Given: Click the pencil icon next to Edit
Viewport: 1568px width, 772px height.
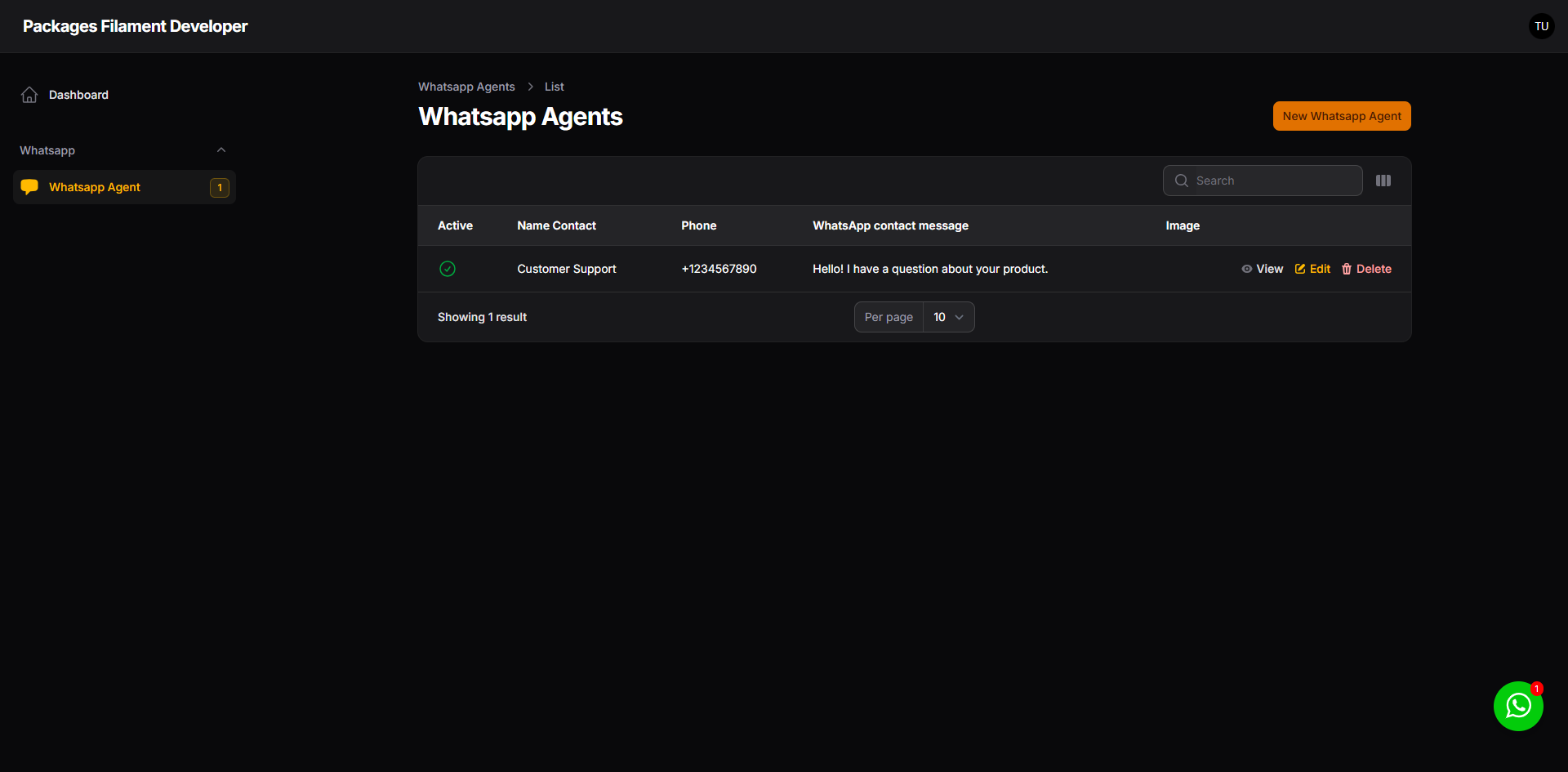Looking at the screenshot, I should tap(1300, 269).
